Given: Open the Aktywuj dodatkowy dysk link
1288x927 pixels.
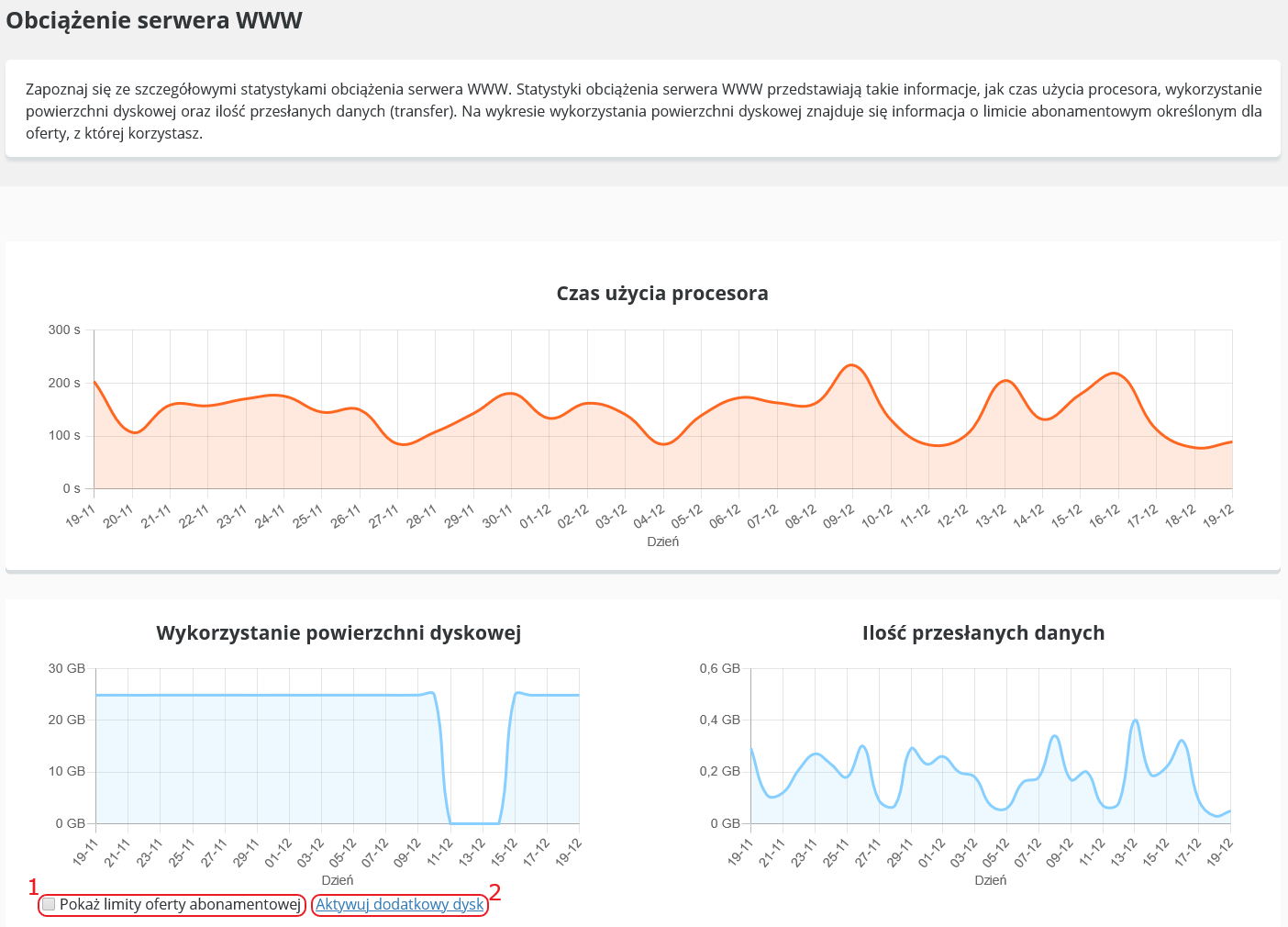Looking at the screenshot, I should [x=399, y=904].
